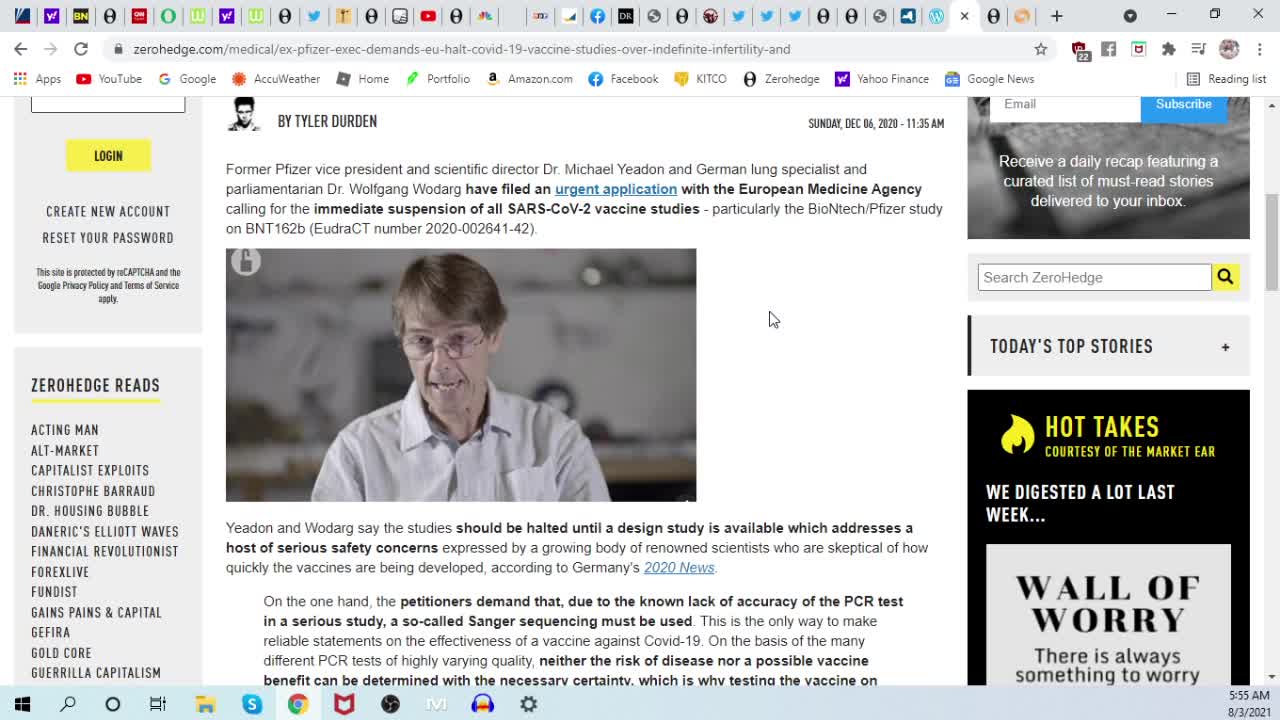The width and height of the screenshot is (1280, 720).
Task: Click the BY TYLER DURDEN author link
Action: [x=327, y=121]
